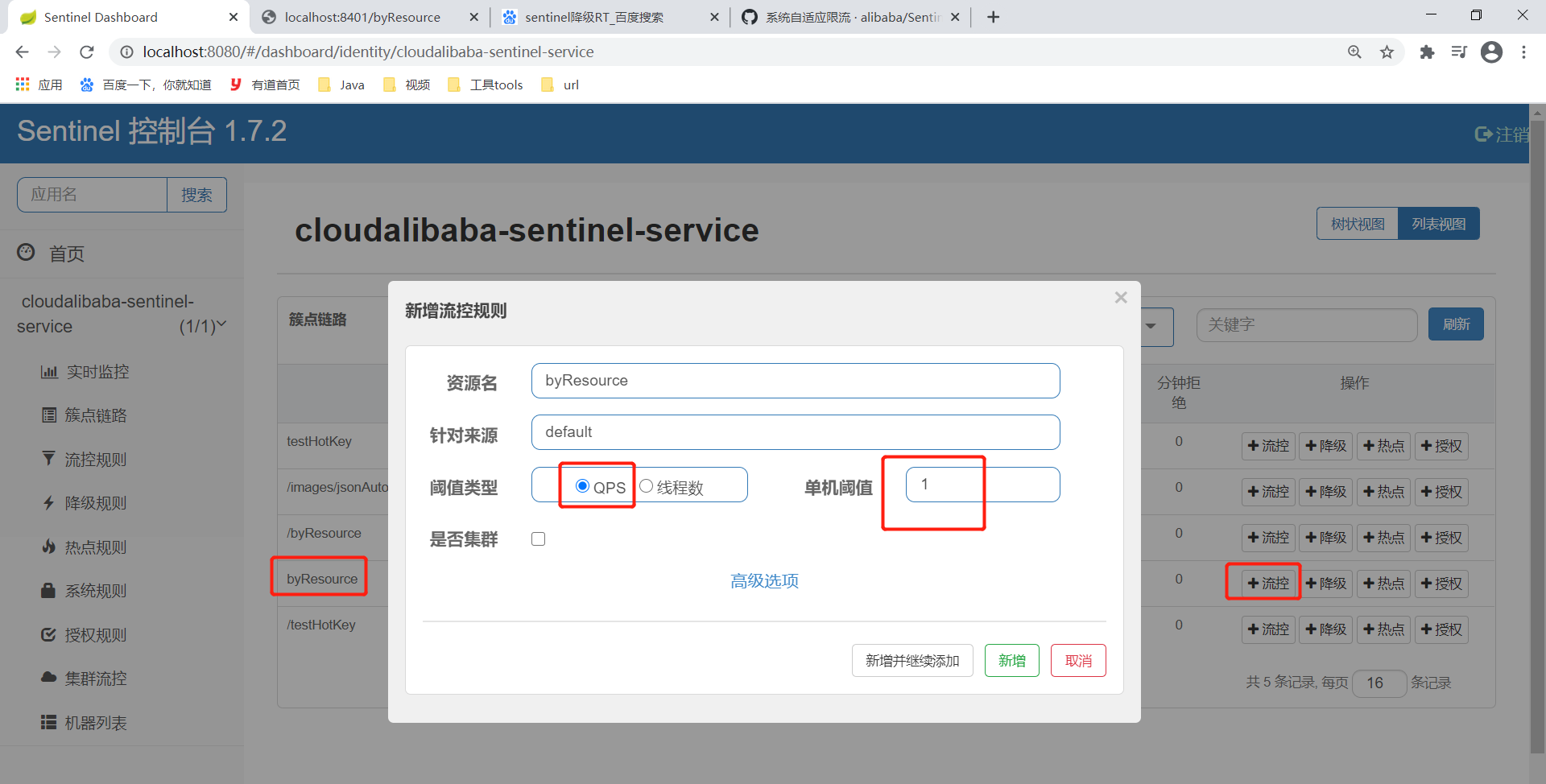Add 降级 rule for testHotKey row
This screenshot has width=1546, height=784.
pos(1326,446)
